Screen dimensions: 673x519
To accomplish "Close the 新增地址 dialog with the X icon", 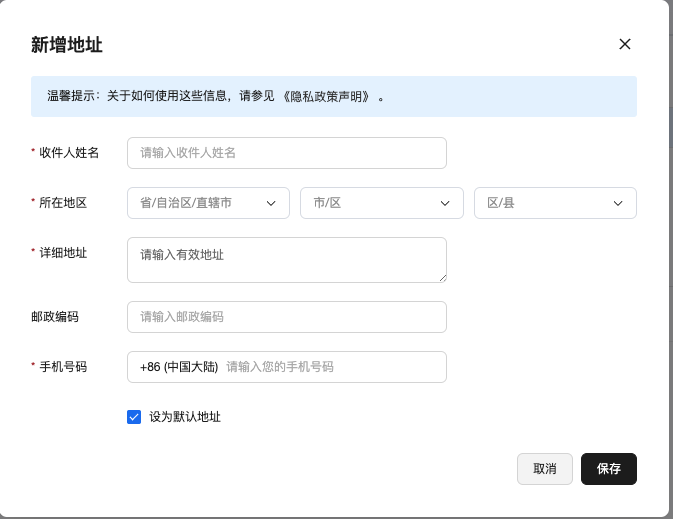I will tap(625, 44).
